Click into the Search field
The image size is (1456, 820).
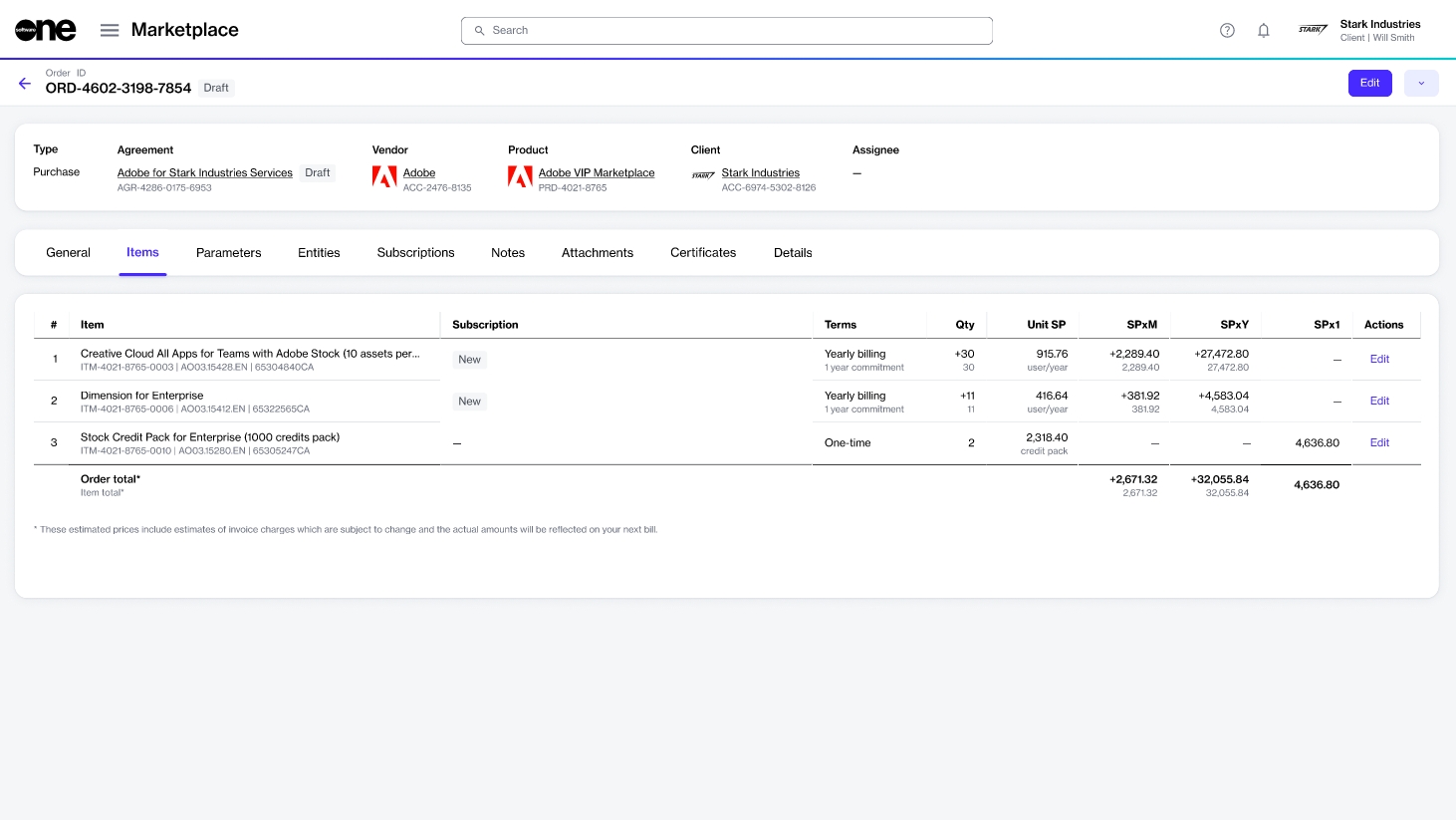click(727, 30)
